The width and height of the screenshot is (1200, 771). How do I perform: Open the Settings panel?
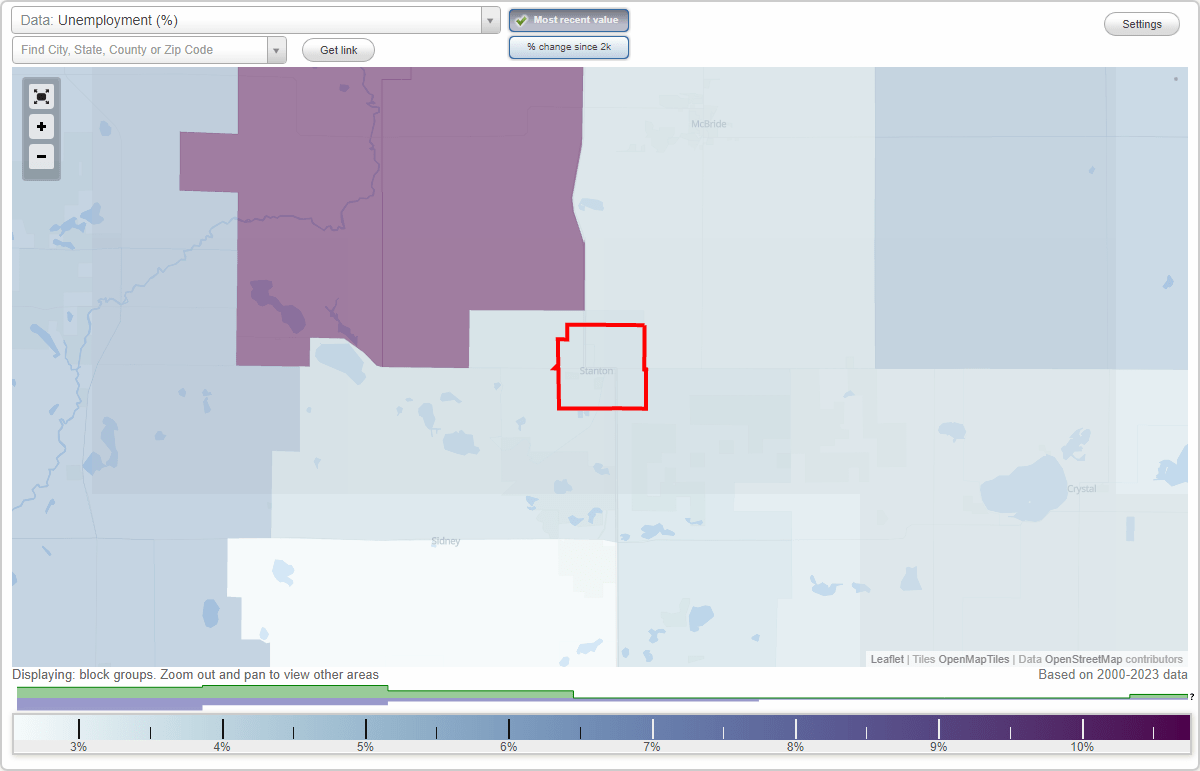point(1141,23)
